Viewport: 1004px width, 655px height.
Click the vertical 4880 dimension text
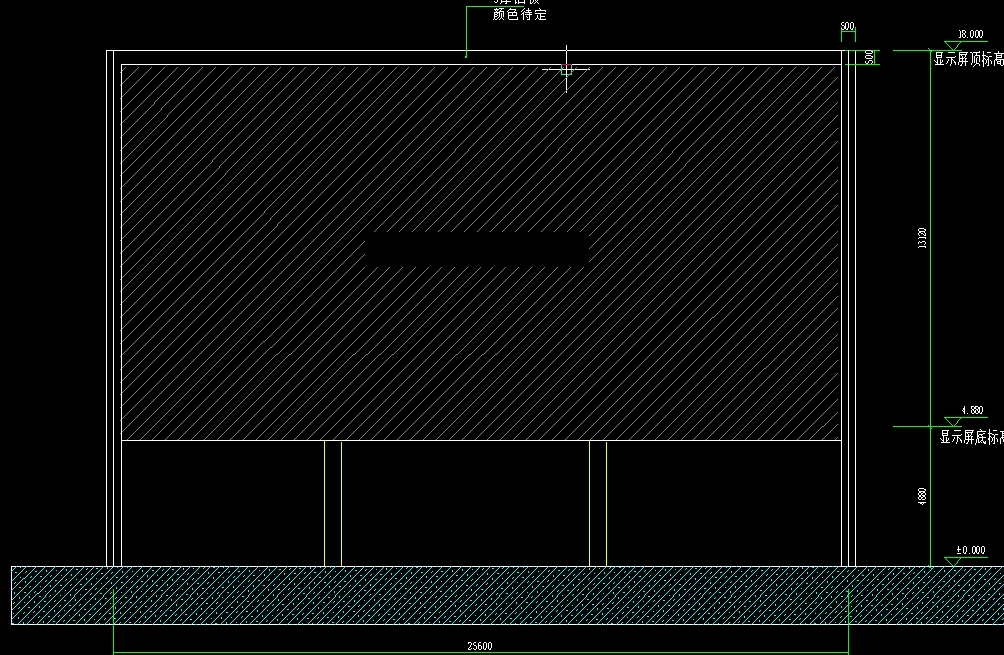click(922, 496)
